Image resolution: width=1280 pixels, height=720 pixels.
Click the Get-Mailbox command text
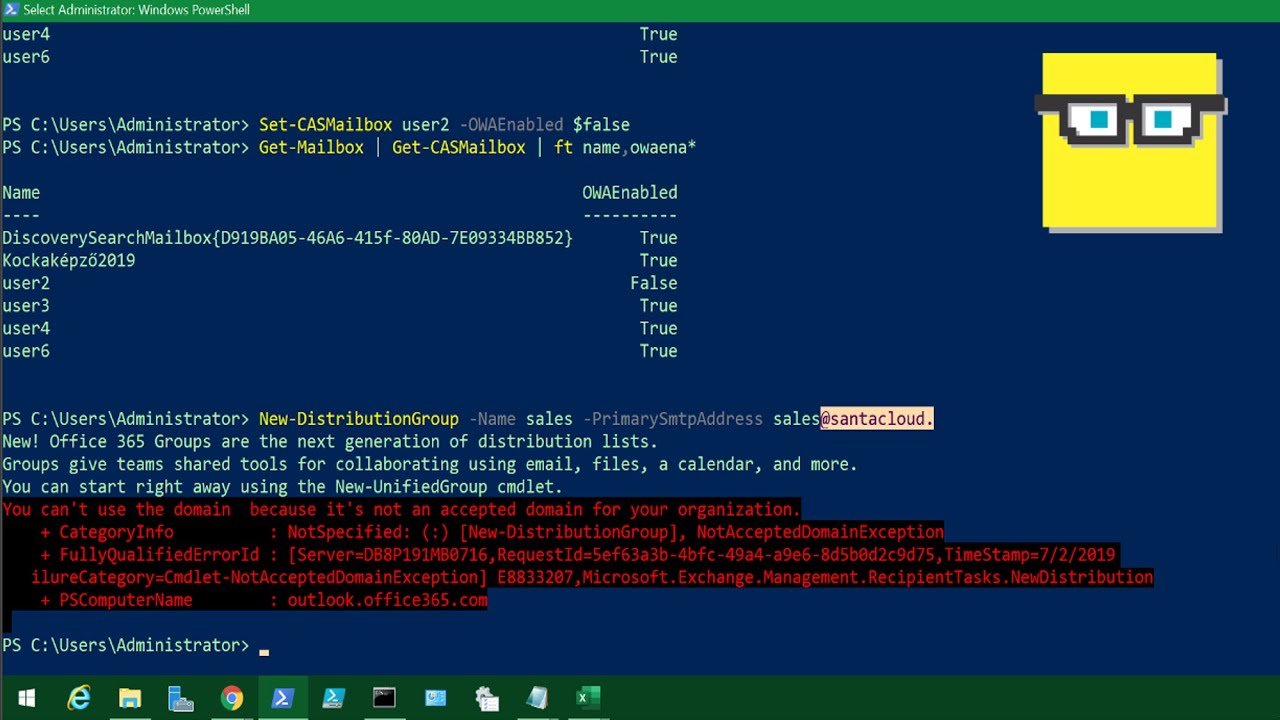pos(311,148)
